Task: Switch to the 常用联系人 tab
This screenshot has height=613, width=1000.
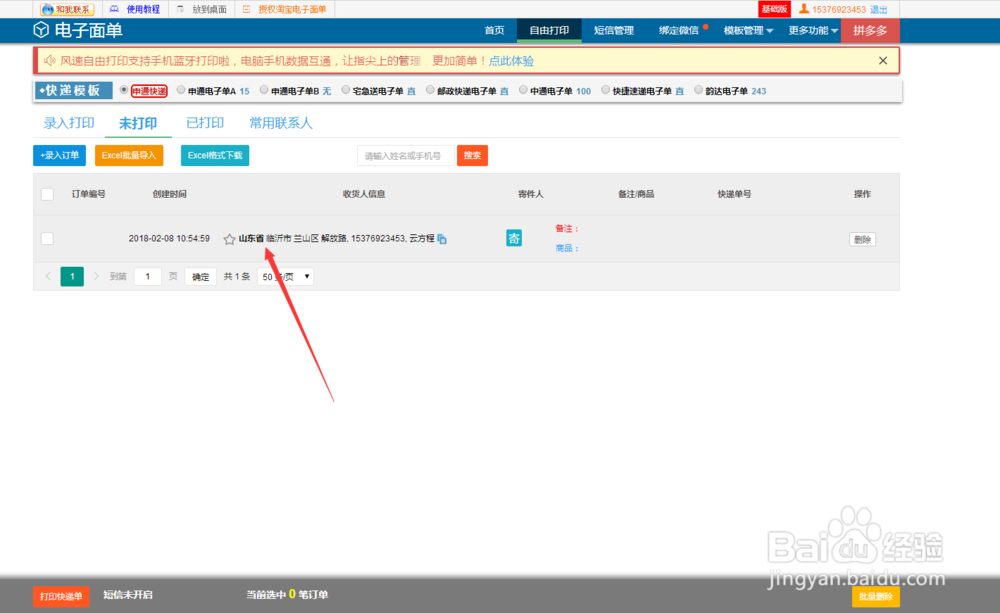Action: (x=281, y=123)
